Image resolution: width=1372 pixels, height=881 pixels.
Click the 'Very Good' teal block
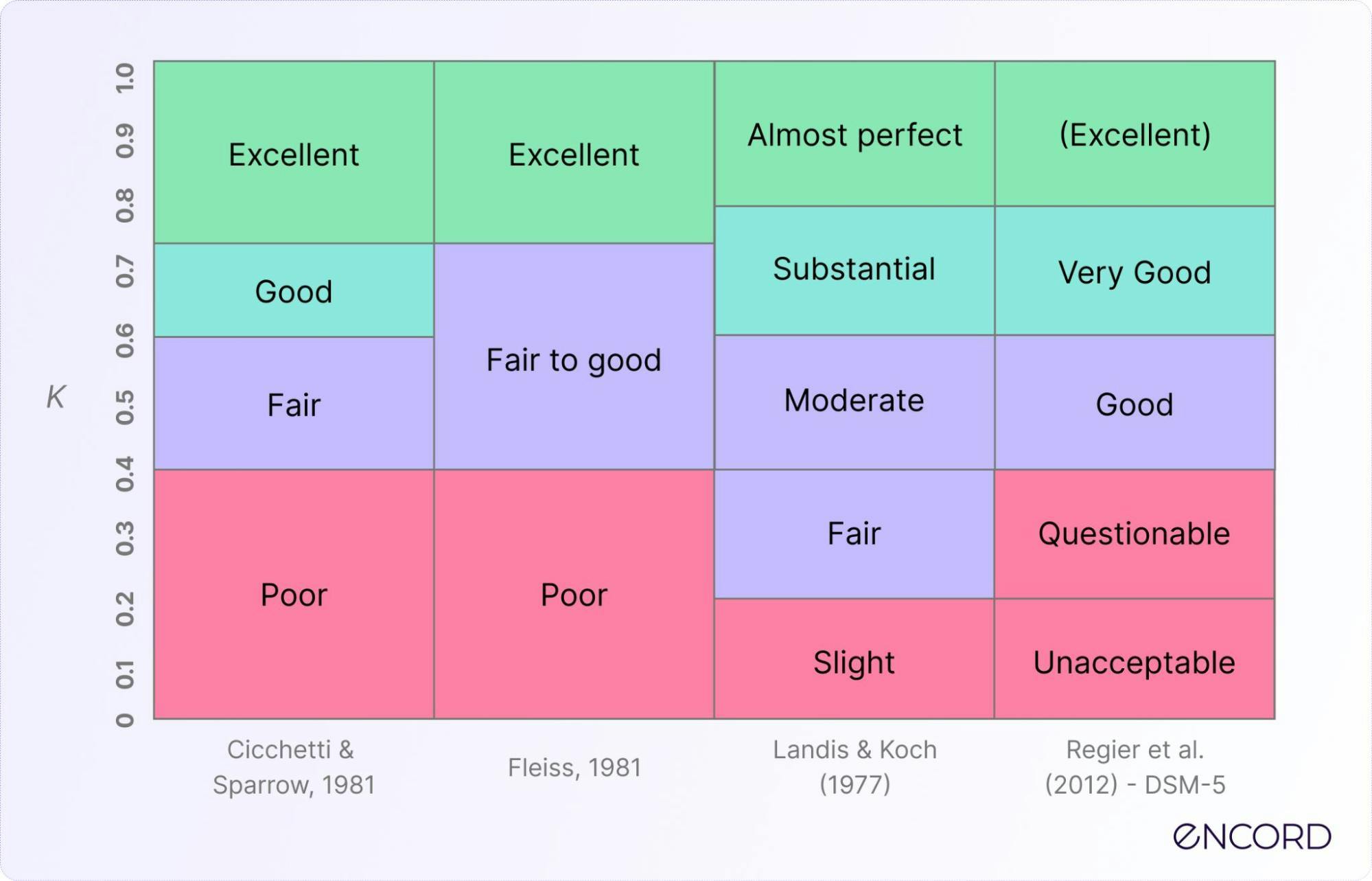click(1135, 272)
